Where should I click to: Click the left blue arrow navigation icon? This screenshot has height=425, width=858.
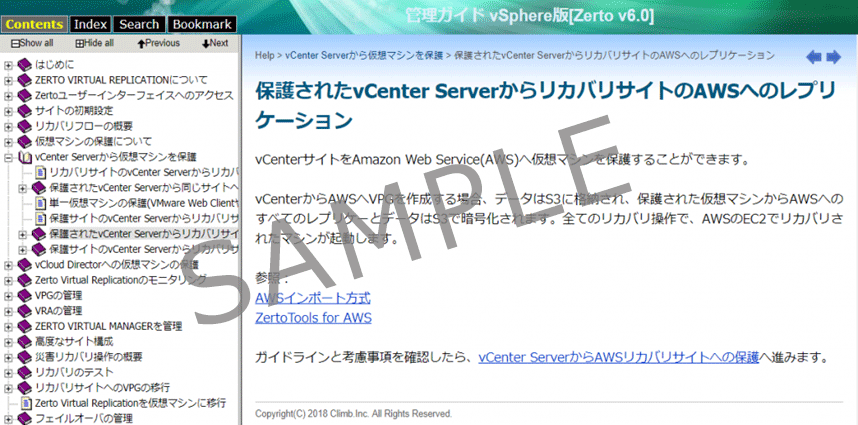point(814,57)
